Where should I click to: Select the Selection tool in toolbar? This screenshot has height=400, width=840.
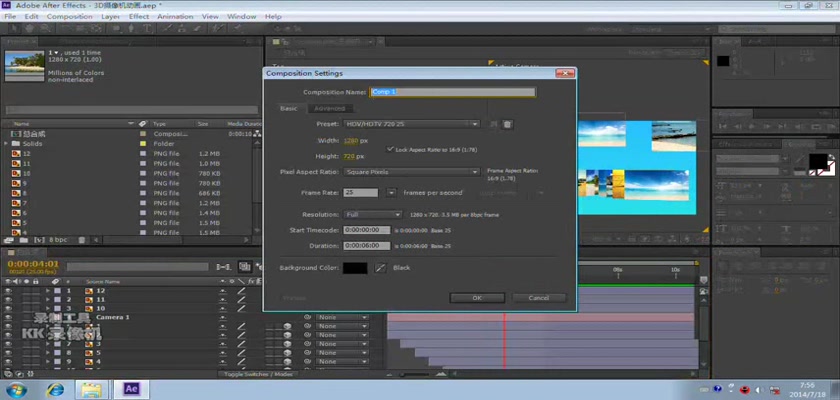[x=14, y=28]
